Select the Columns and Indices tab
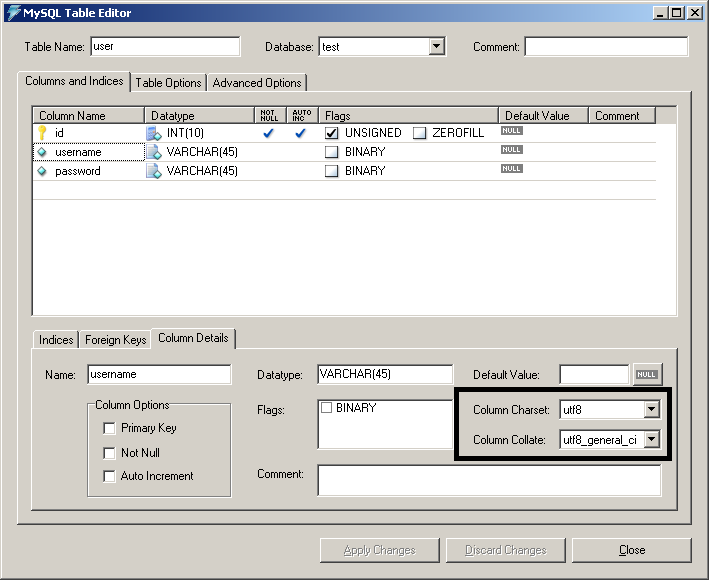The height and width of the screenshot is (580, 709). (74, 81)
